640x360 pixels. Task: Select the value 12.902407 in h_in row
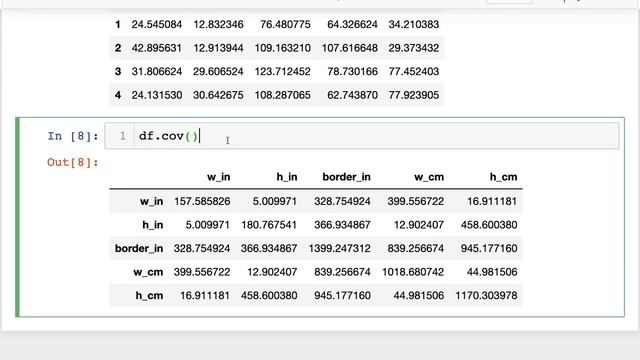tap(419, 225)
